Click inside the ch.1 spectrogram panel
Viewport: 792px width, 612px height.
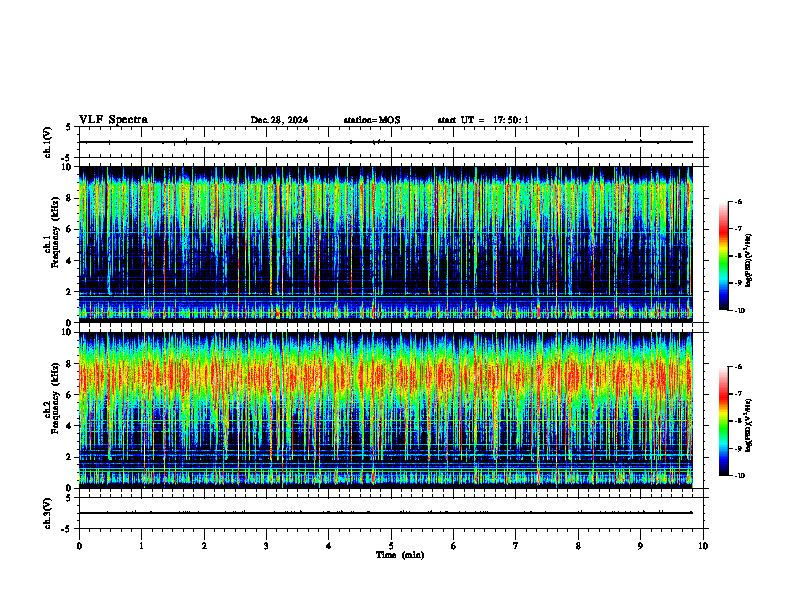pyautogui.click(x=386, y=244)
